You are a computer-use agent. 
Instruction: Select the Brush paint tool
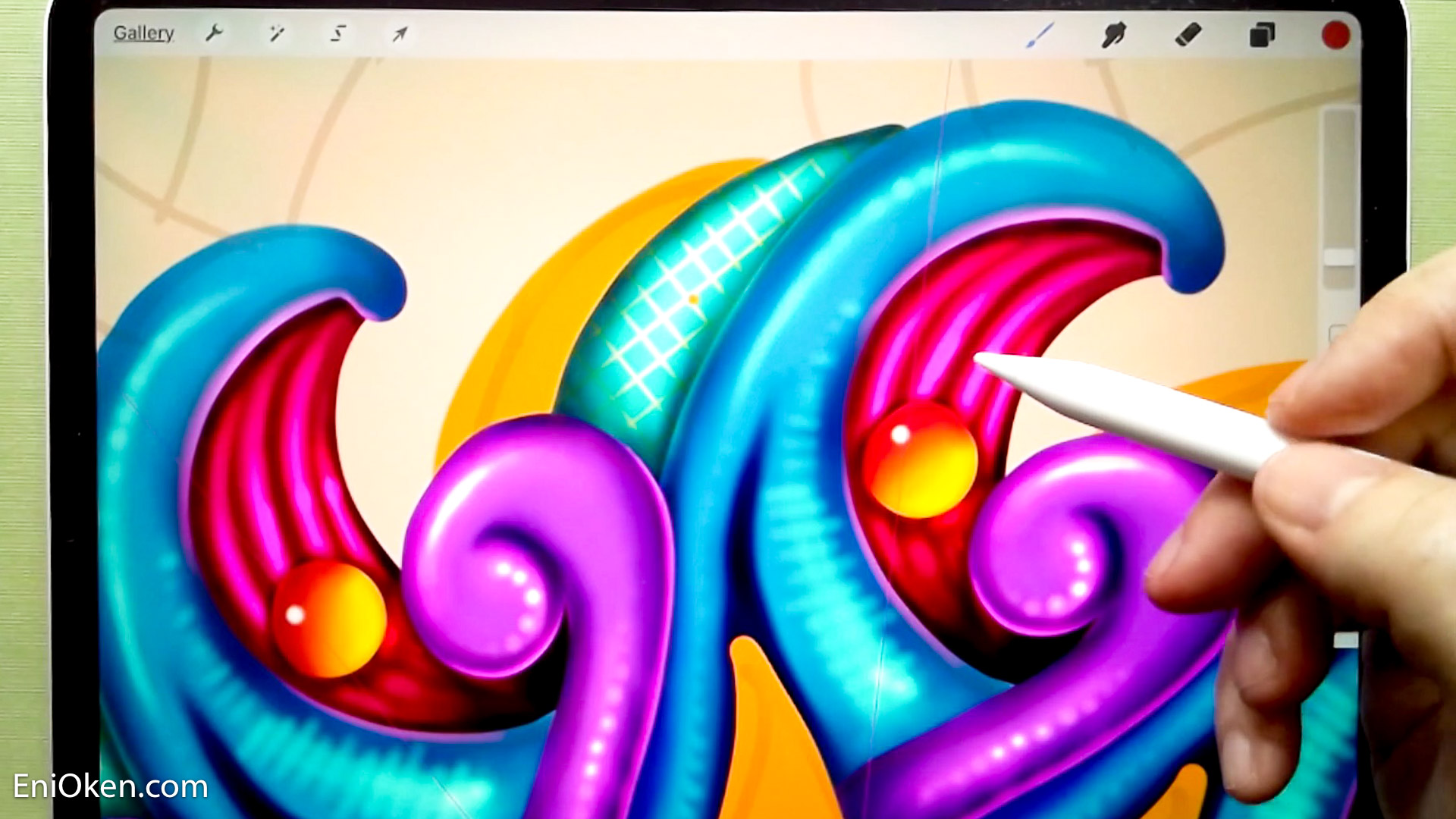1040,35
